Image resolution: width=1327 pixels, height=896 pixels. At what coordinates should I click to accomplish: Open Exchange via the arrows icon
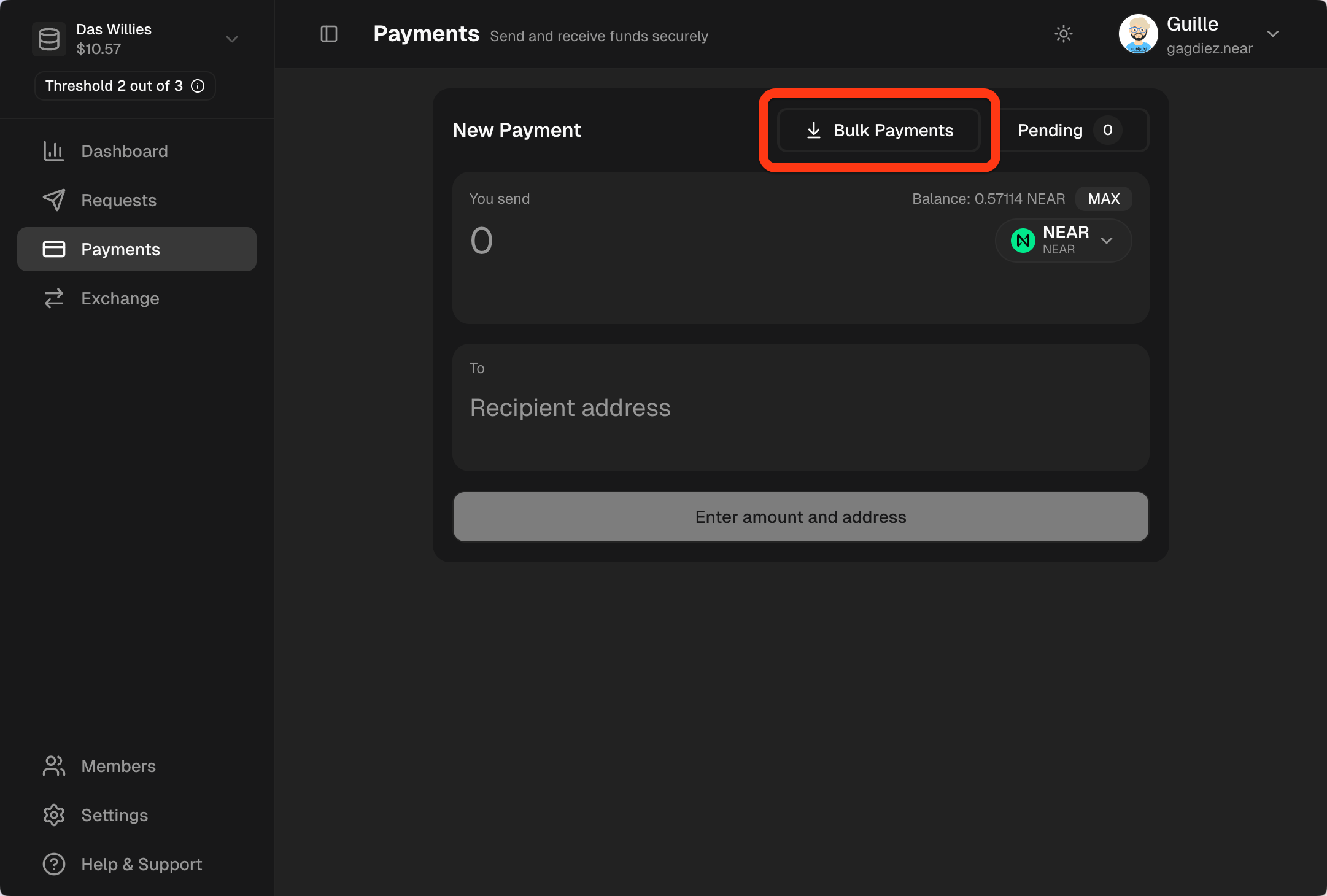pyautogui.click(x=54, y=298)
